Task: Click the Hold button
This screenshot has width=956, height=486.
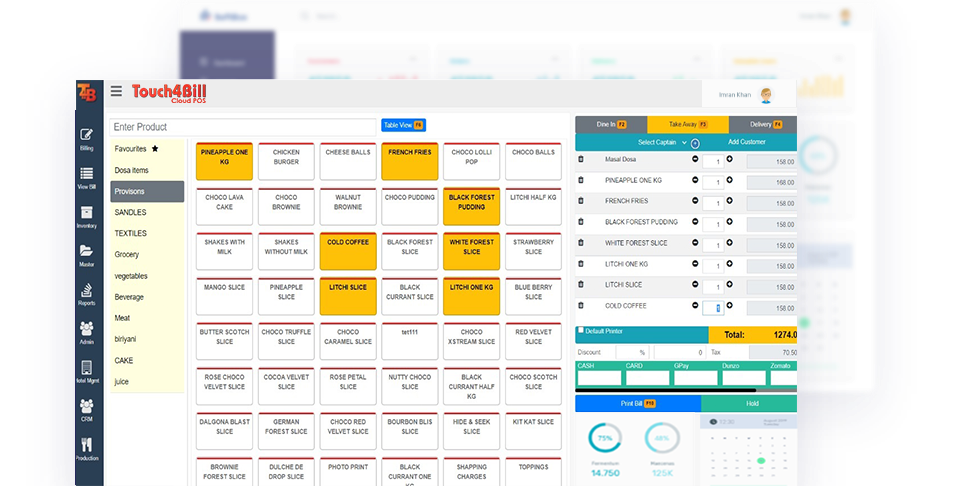Action: pyautogui.click(x=748, y=403)
